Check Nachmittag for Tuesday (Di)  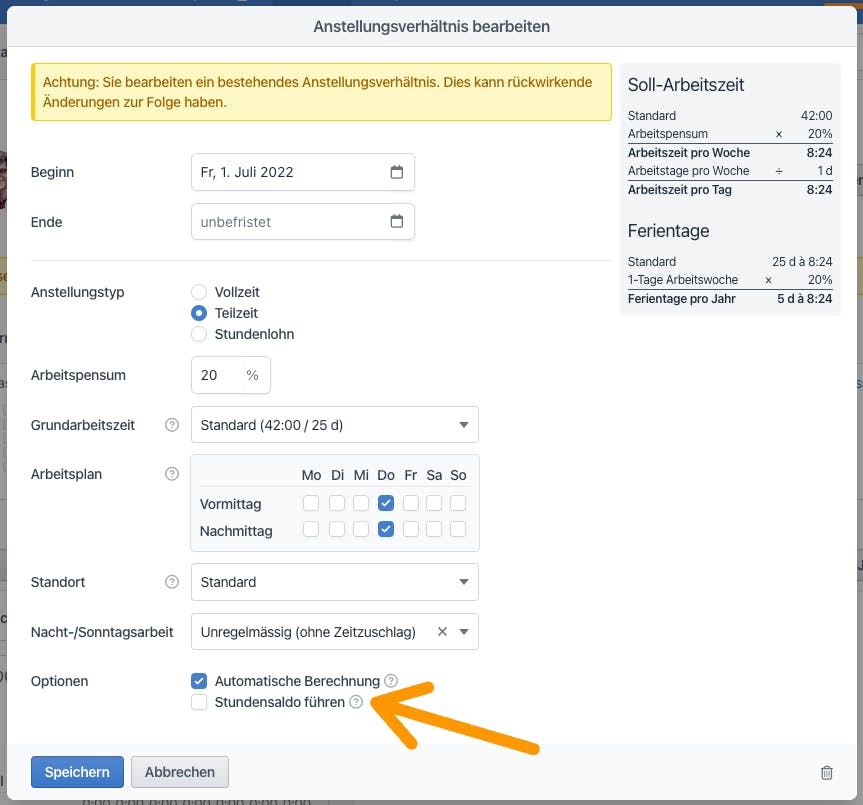[337, 529]
